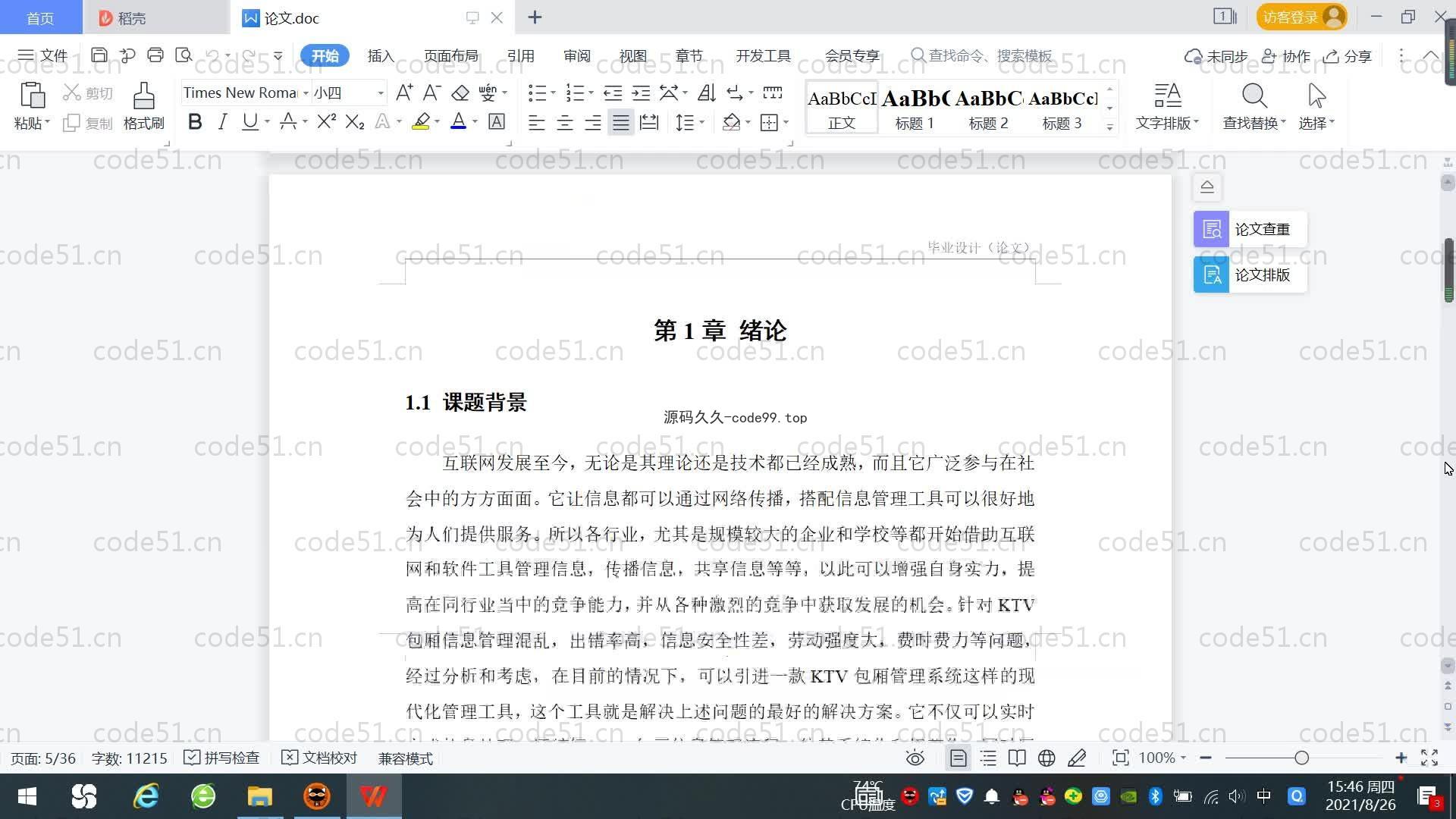This screenshot has width=1456, height=819.
Task: Click 文档校对 in status bar
Action: 319,758
